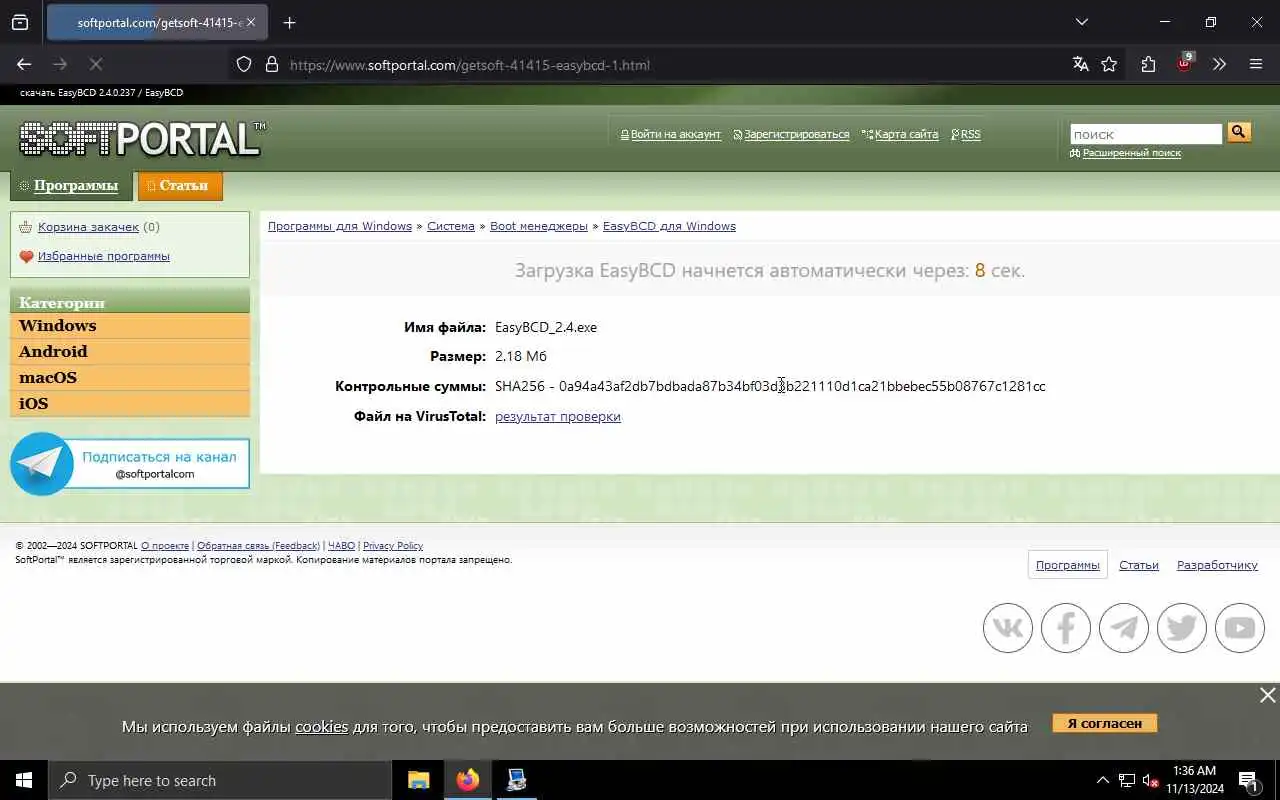The image size is (1280, 800).
Task: Click the SHA256 checksum text
Action: [770, 386]
